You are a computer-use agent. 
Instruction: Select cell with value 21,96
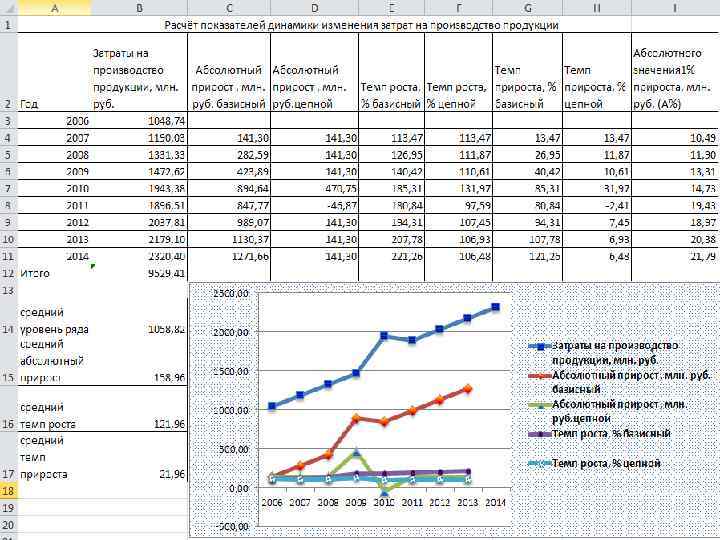(139, 457)
